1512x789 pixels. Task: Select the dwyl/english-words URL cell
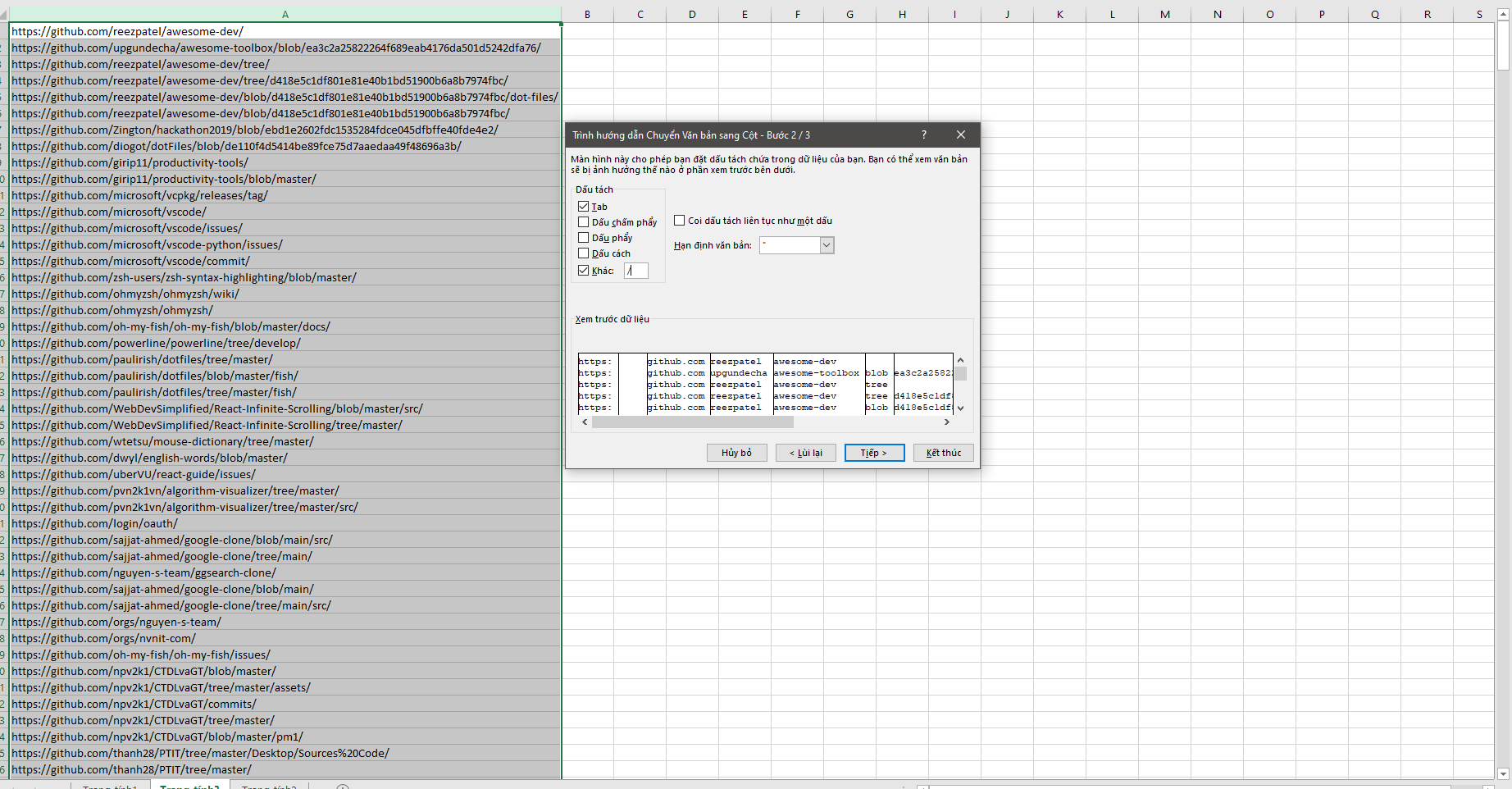click(x=285, y=458)
